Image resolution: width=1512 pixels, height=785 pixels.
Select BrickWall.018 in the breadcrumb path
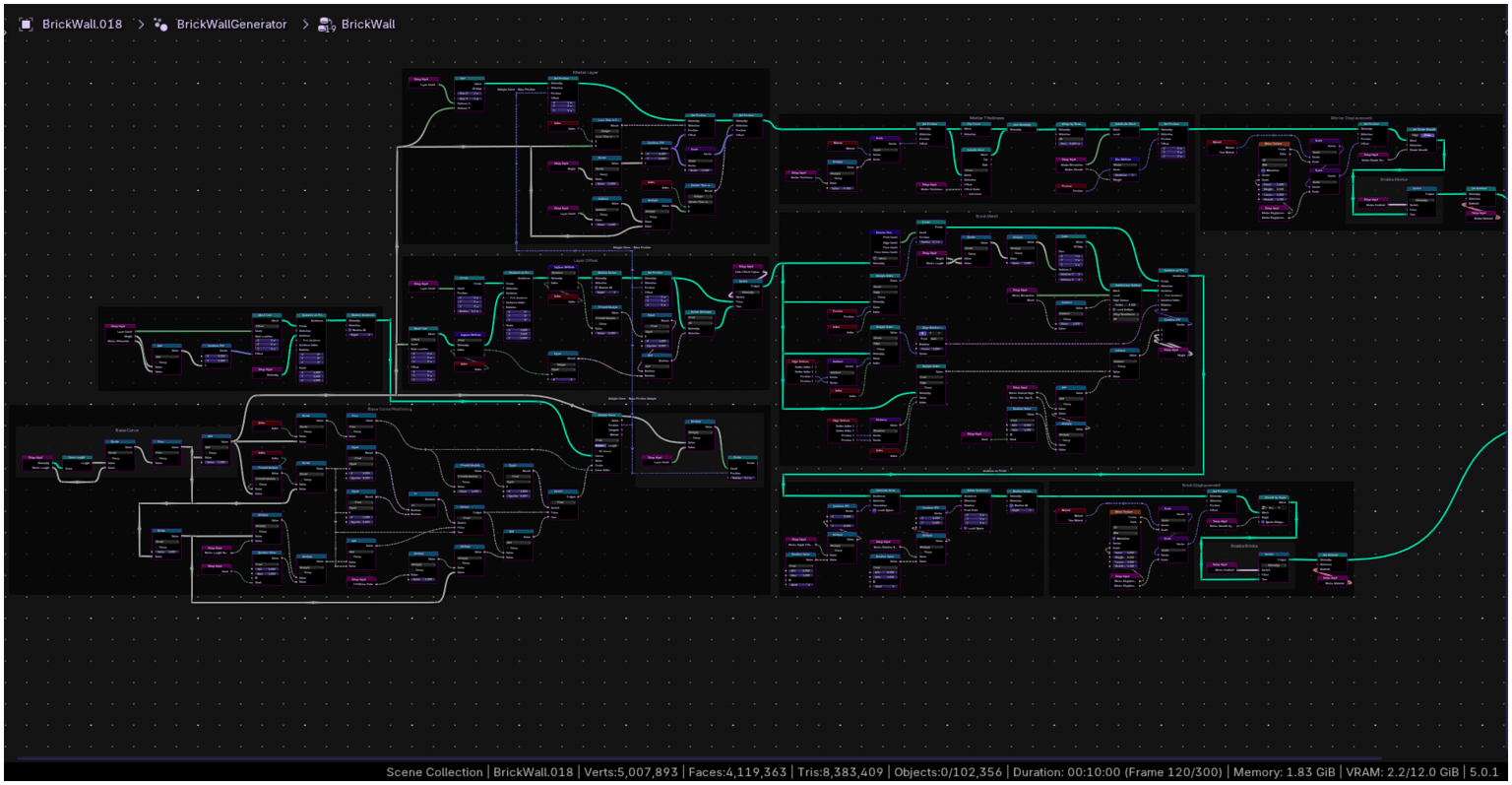83,24
